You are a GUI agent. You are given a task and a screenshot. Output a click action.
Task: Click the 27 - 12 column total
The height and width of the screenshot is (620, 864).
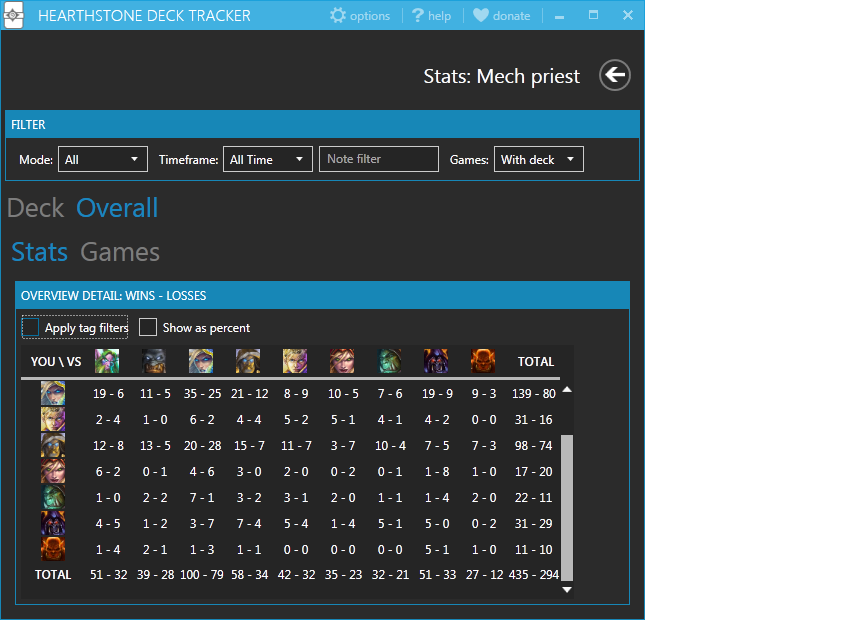click(484, 575)
